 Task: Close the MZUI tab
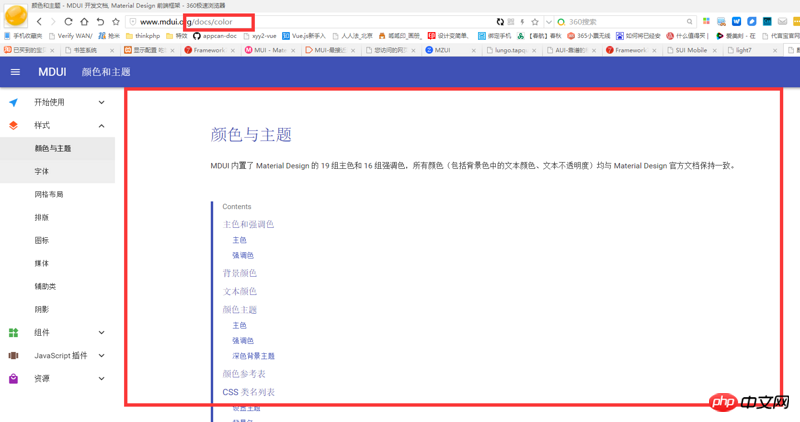click(473, 51)
